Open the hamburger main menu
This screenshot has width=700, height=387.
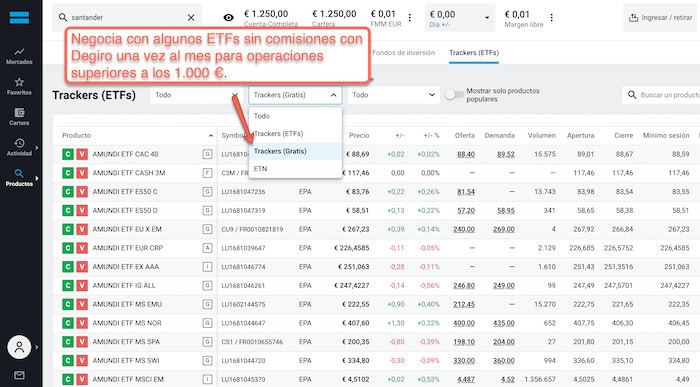pos(19,17)
